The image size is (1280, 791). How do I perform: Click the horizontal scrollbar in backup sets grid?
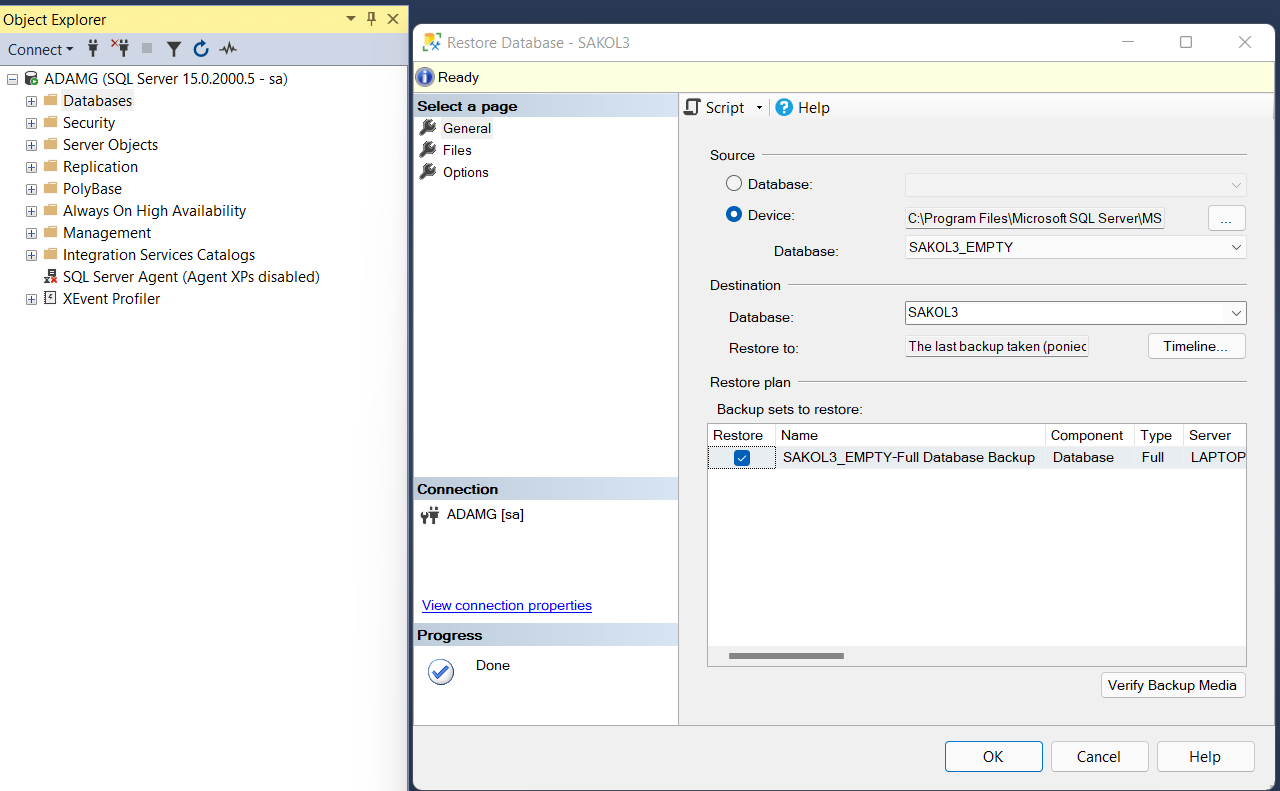click(x=786, y=656)
